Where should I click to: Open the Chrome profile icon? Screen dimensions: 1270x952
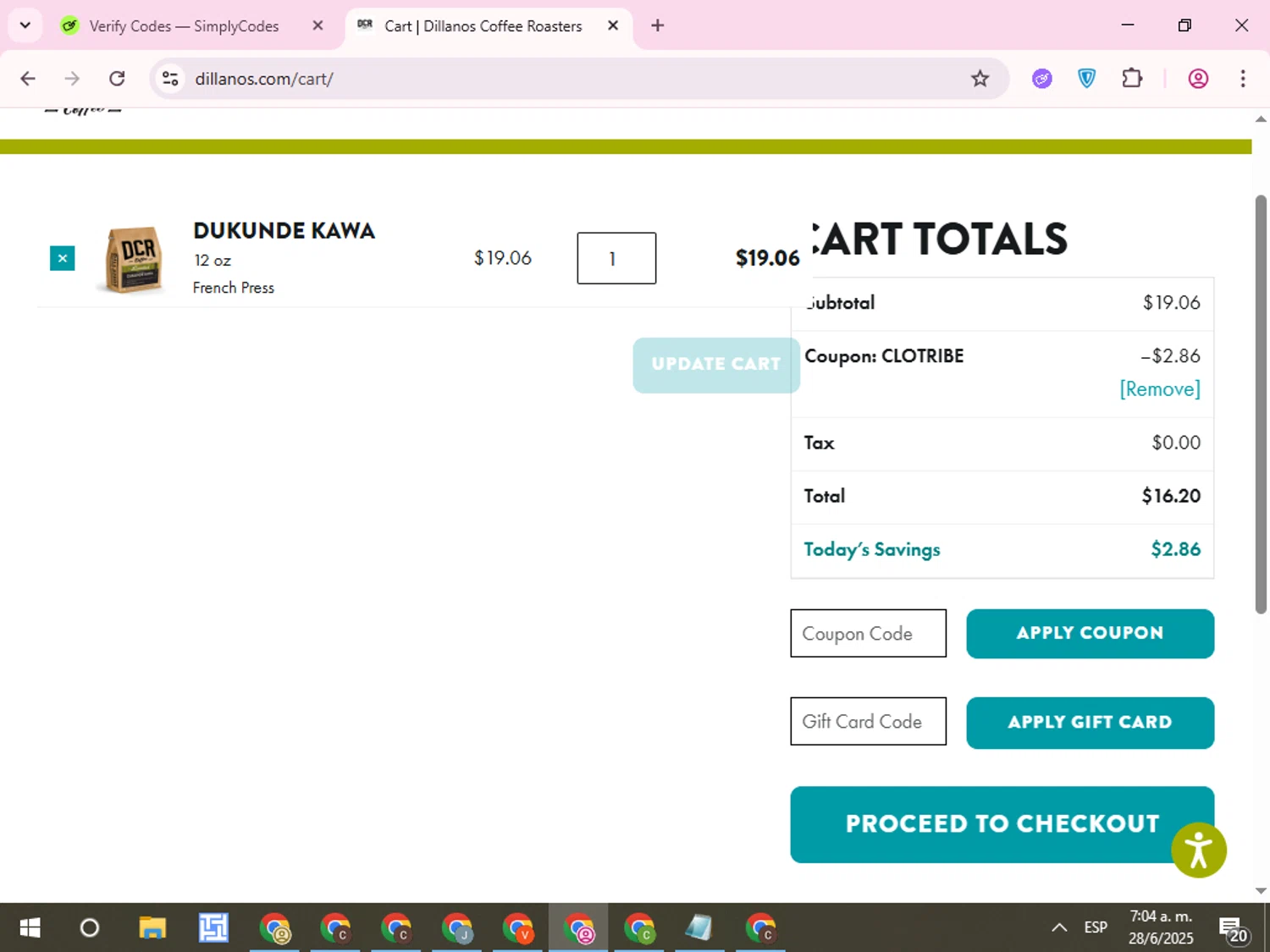coord(1198,79)
